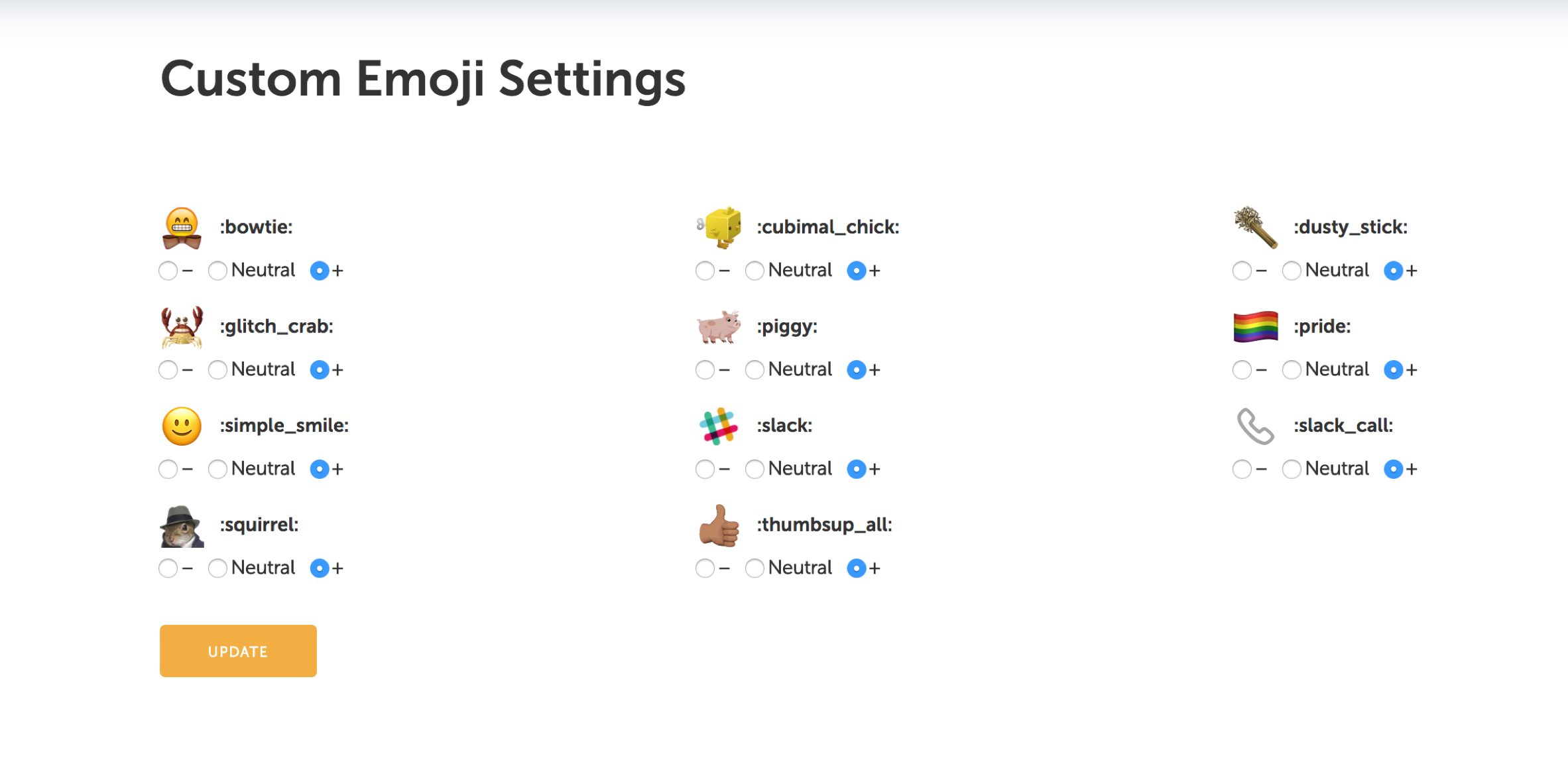Click the bowtie emoji icon

click(x=182, y=227)
